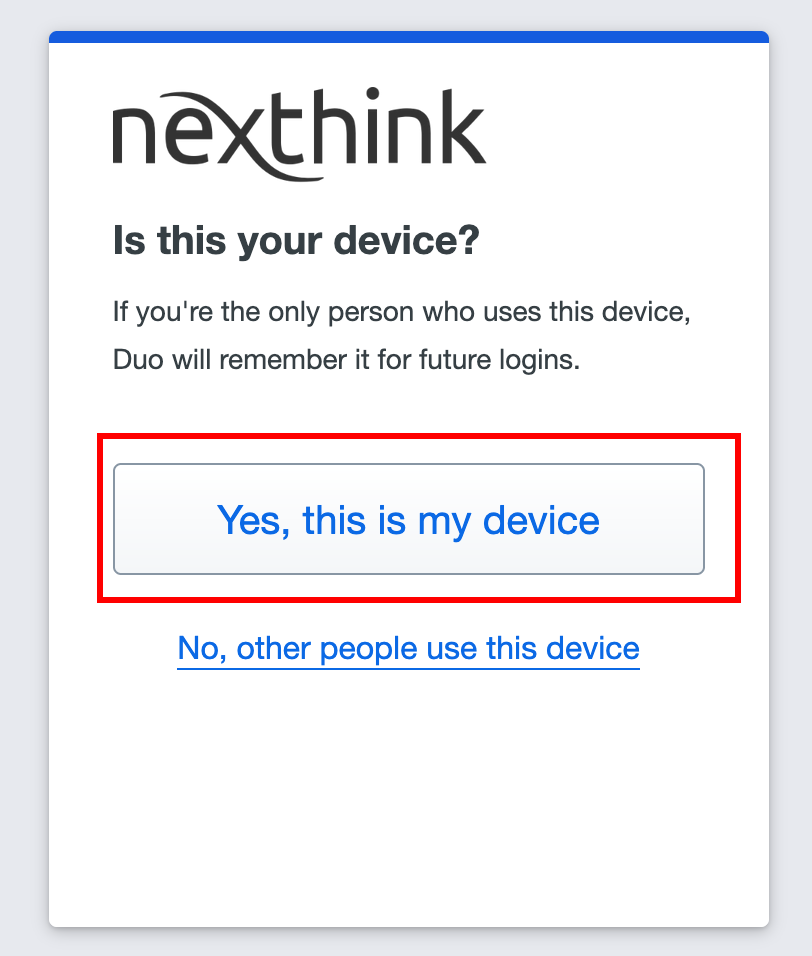The image size is (812, 956).
Task: Decline remembering this shared device
Action: click(x=408, y=649)
